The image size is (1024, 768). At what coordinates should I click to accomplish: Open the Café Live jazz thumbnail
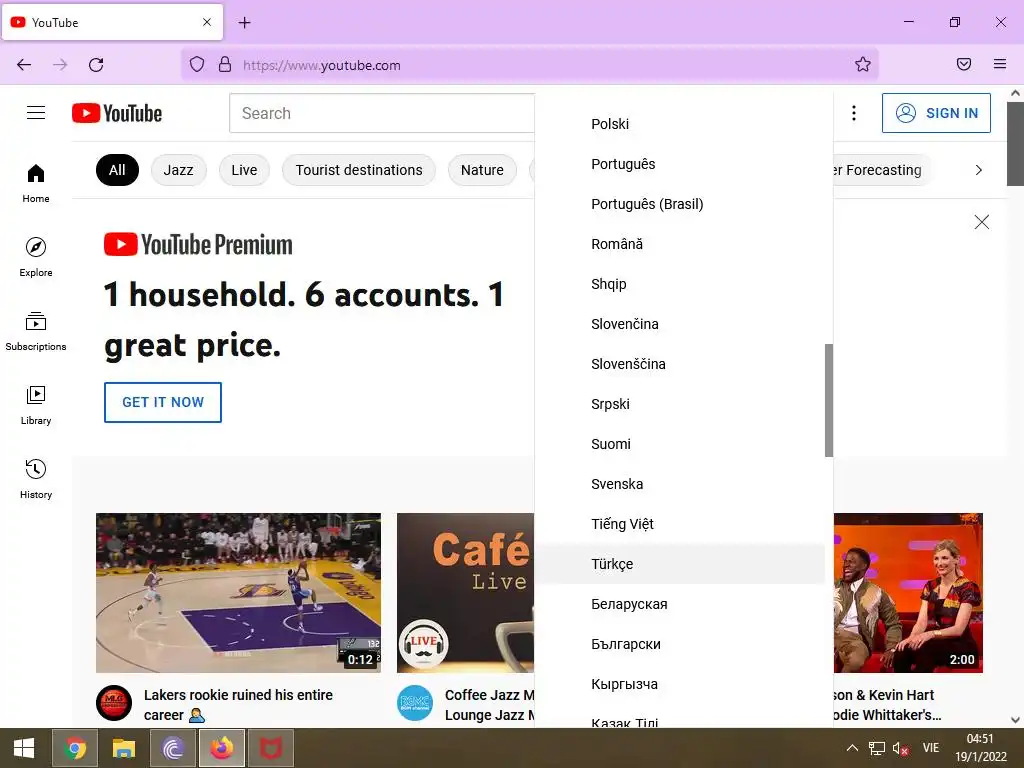[466, 593]
